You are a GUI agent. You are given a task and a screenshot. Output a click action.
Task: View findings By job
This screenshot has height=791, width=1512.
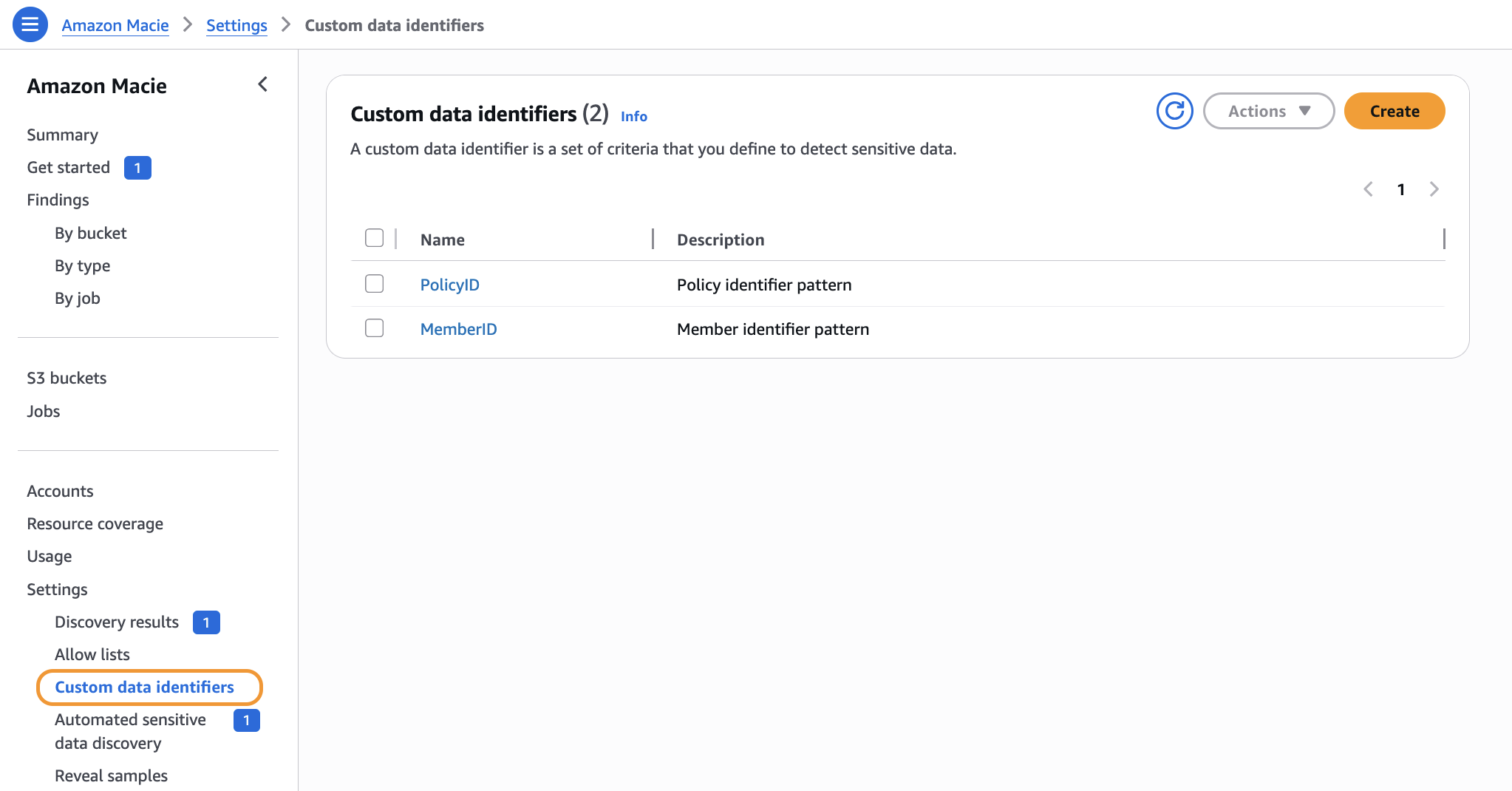[78, 298]
